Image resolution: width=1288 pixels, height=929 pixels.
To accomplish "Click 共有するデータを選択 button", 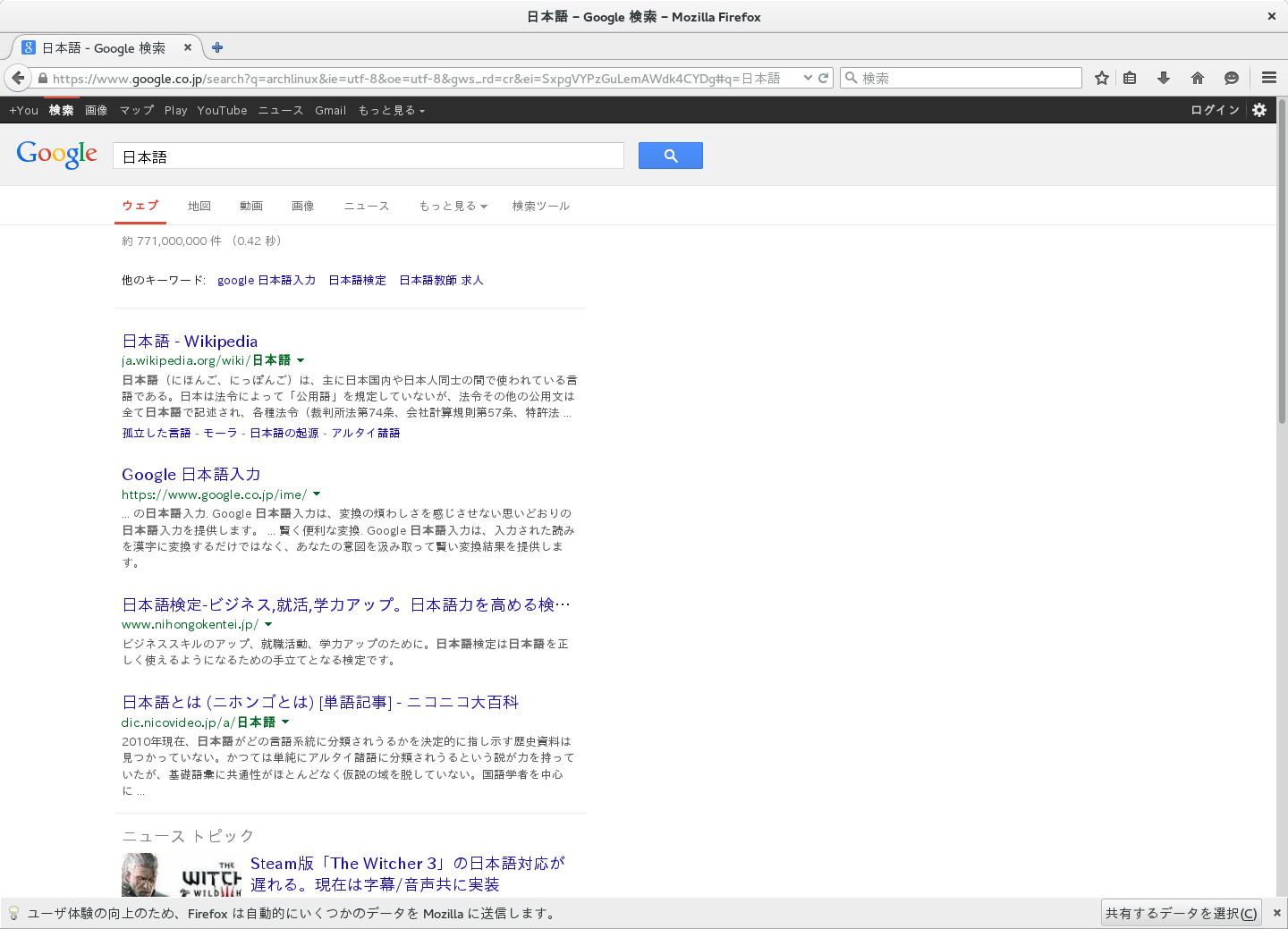I will pos(1182,913).
